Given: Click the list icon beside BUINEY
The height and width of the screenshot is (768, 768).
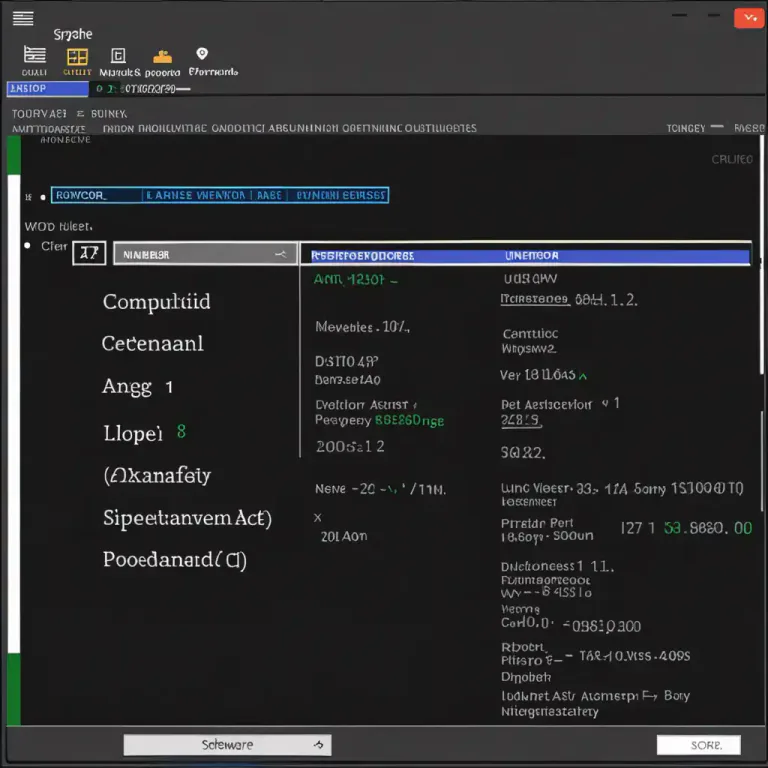Looking at the screenshot, I should [x=80, y=114].
